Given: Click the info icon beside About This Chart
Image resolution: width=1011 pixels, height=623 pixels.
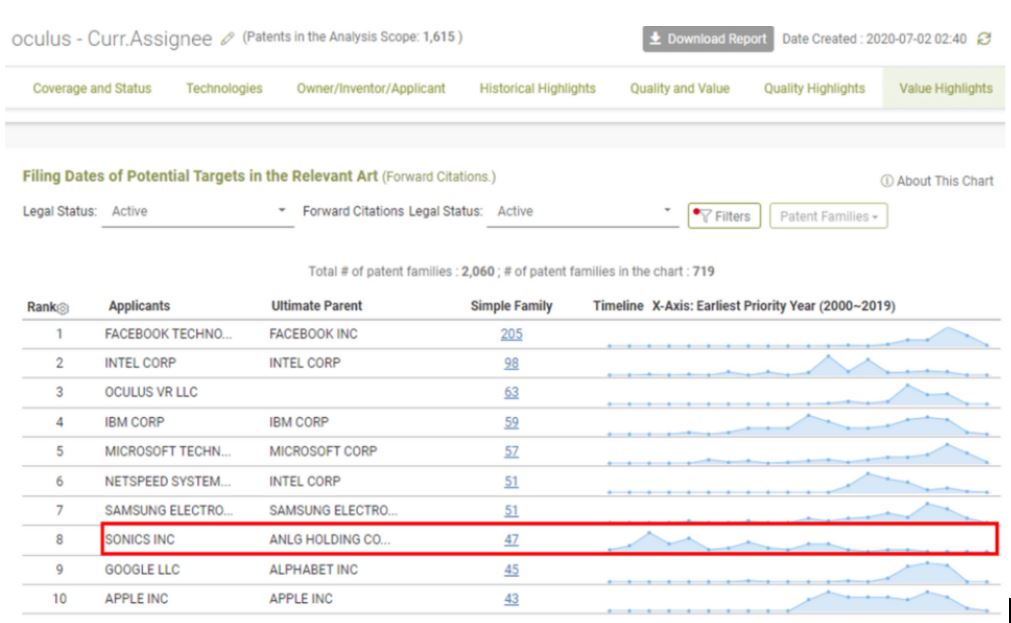Looking at the screenshot, I should pyautogui.click(x=887, y=181).
